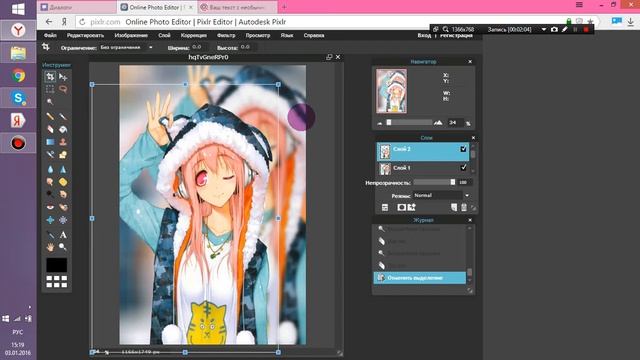Image resolution: width=640 pixels, height=360 pixels.
Task: Activate the Type text tool
Action: (63, 235)
